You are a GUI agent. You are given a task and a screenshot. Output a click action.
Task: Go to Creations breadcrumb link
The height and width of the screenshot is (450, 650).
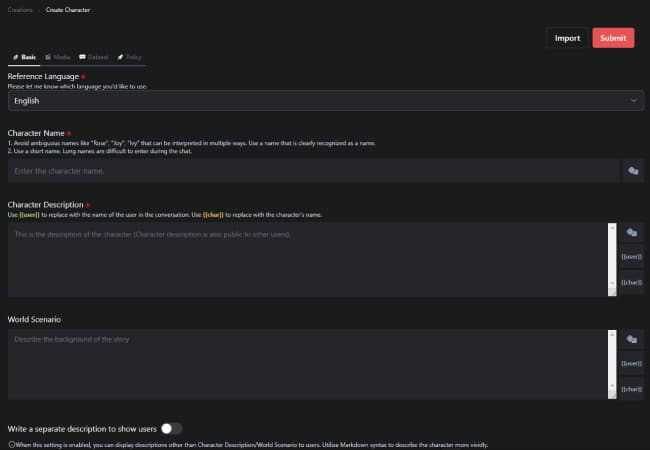pos(21,9)
